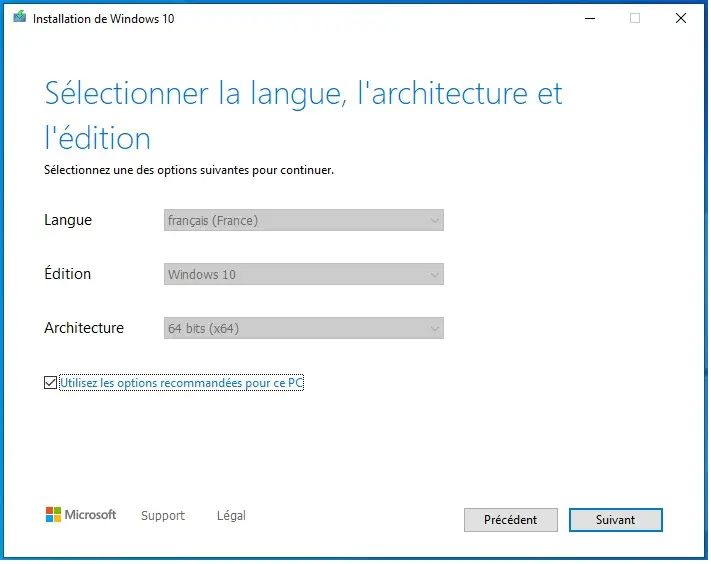The width and height of the screenshot is (711, 564).
Task: Open the Langue dropdown showing français (France)
Action: [305, 221]
